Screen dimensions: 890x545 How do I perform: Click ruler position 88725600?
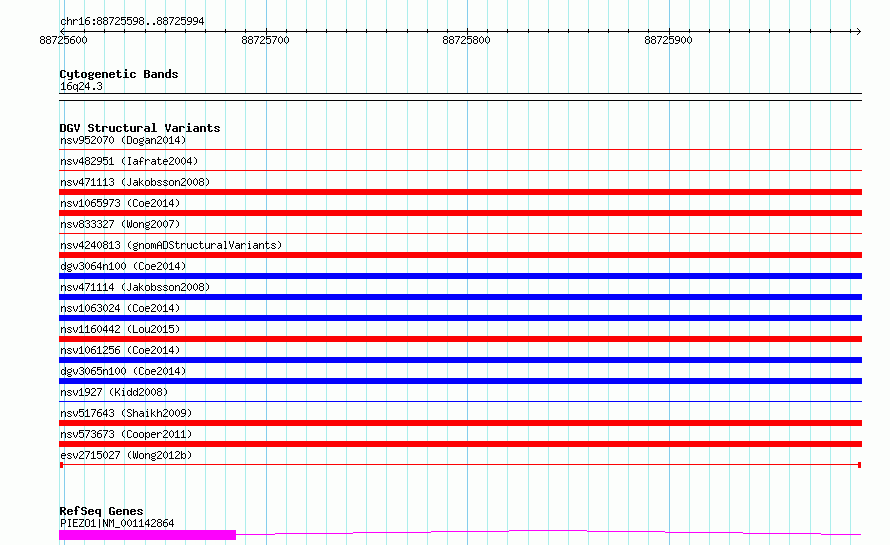click(64, 40)
